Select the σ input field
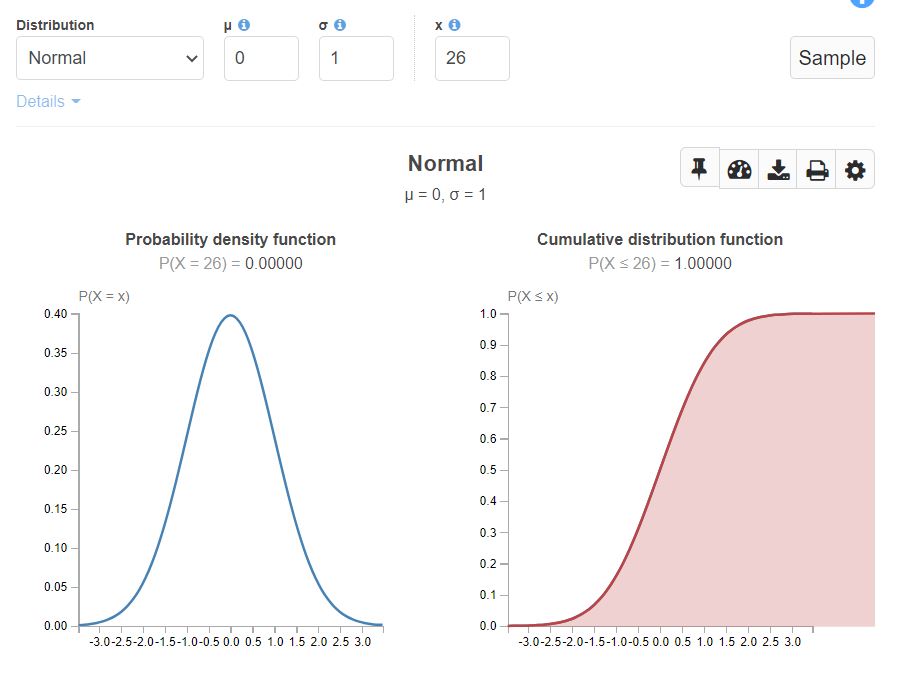This screenshot has height=690, width=902. (x=356, y=58)
